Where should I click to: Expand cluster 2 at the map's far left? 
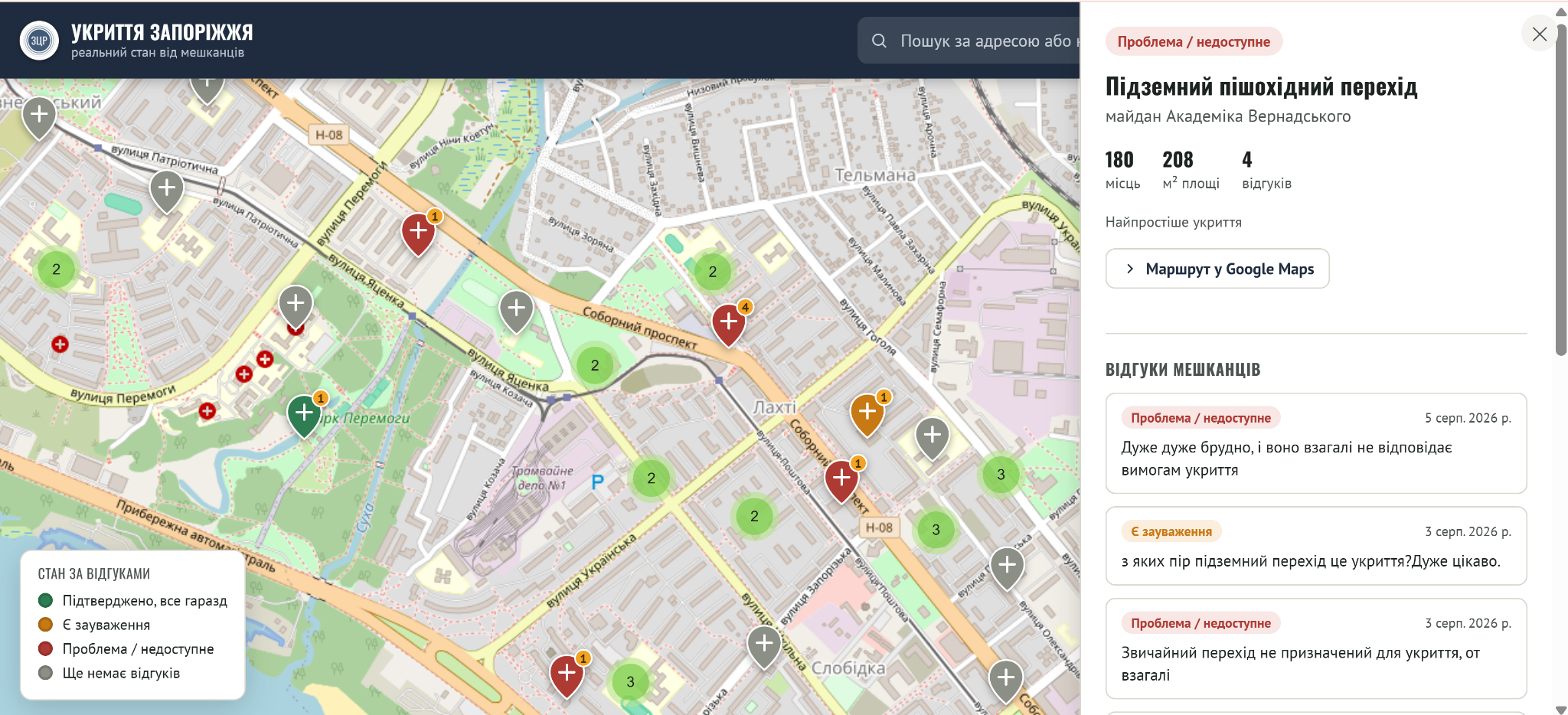[56, 269]
